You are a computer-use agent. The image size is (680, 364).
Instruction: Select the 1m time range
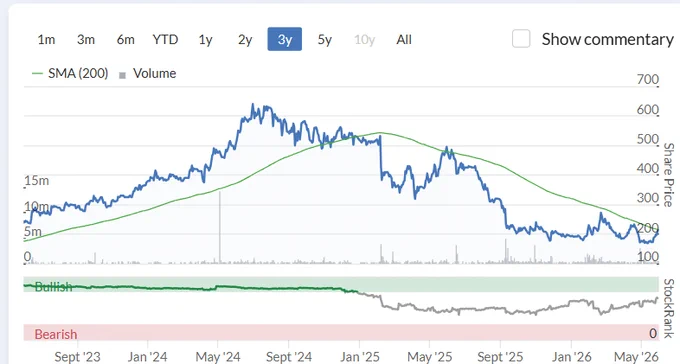pyautogui.click(x=46, y=39)
